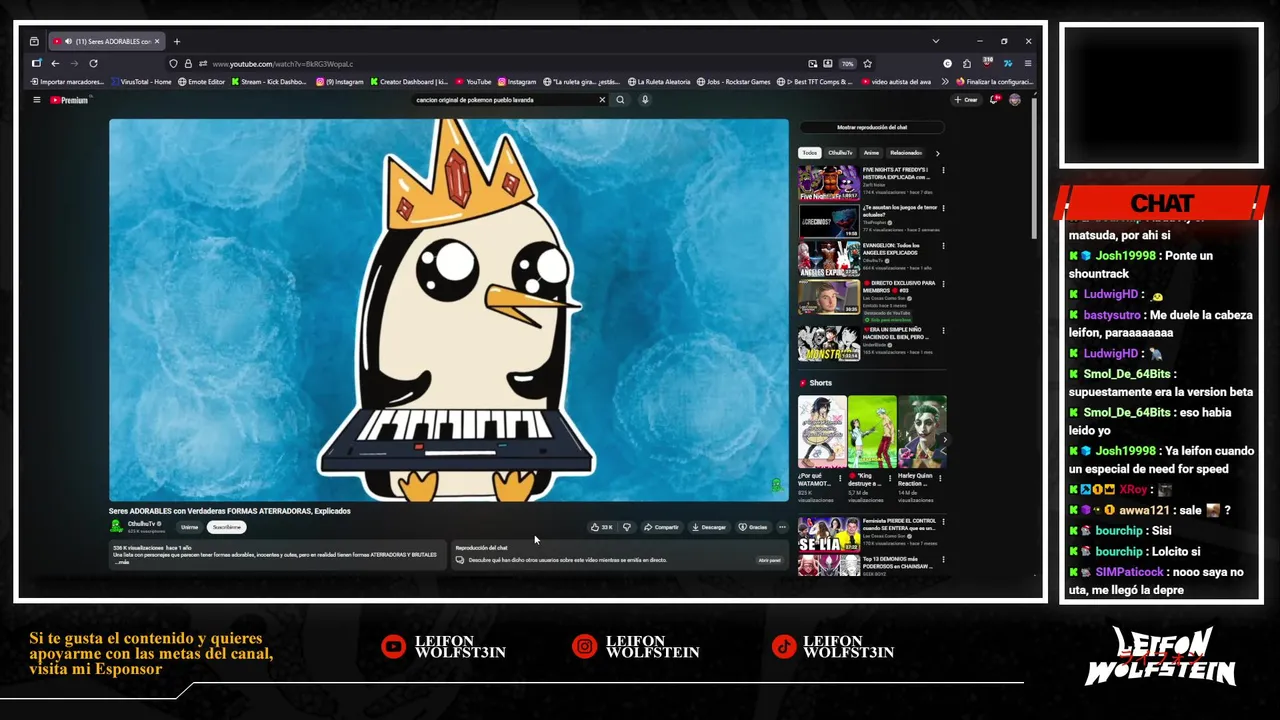Open options for EVANGELION video

[x=943, y=246]
